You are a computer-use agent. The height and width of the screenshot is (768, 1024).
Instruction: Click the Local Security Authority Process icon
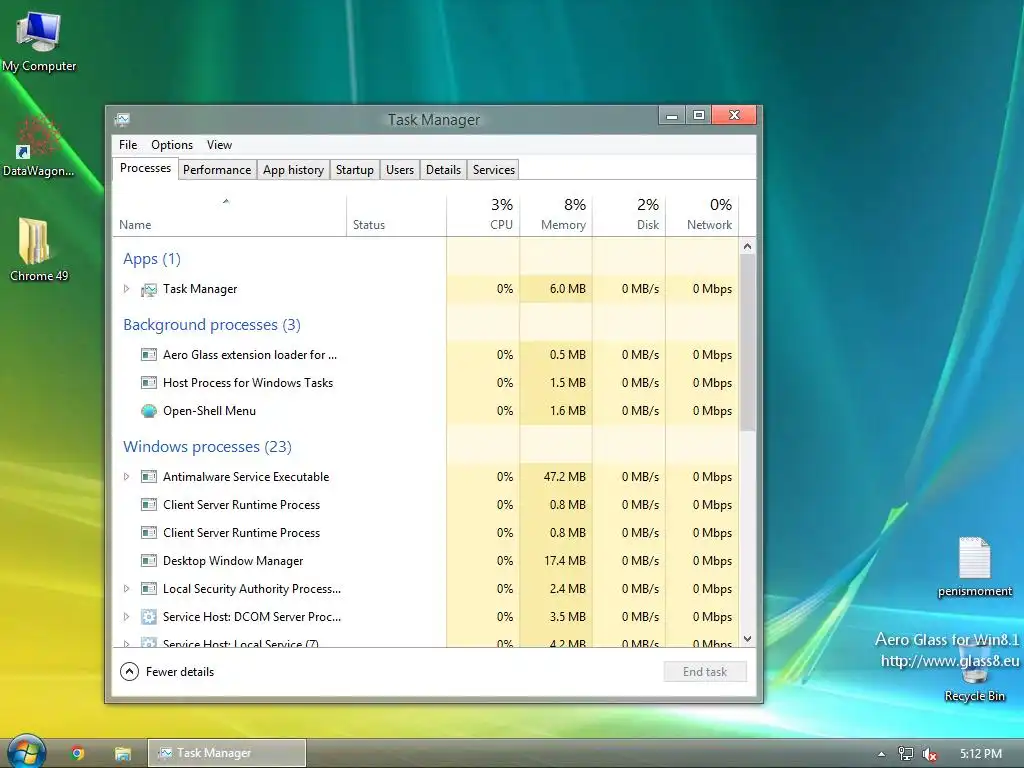click(x=149, y=588)
